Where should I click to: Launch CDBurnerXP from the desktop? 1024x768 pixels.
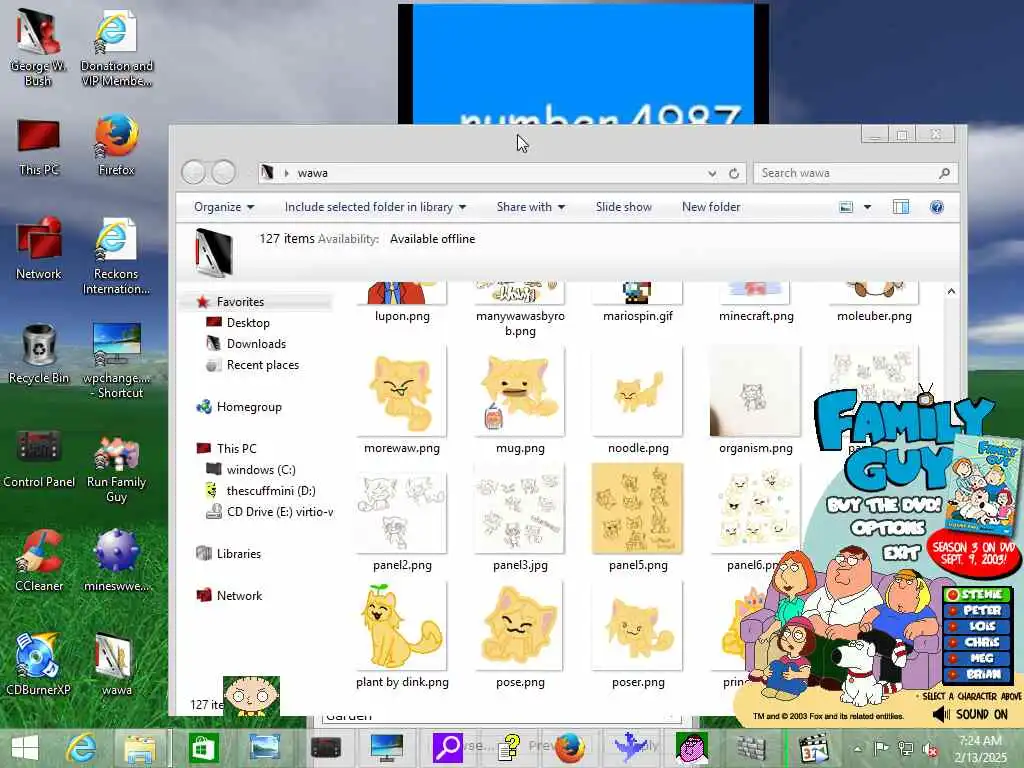[x=38, y=664]
